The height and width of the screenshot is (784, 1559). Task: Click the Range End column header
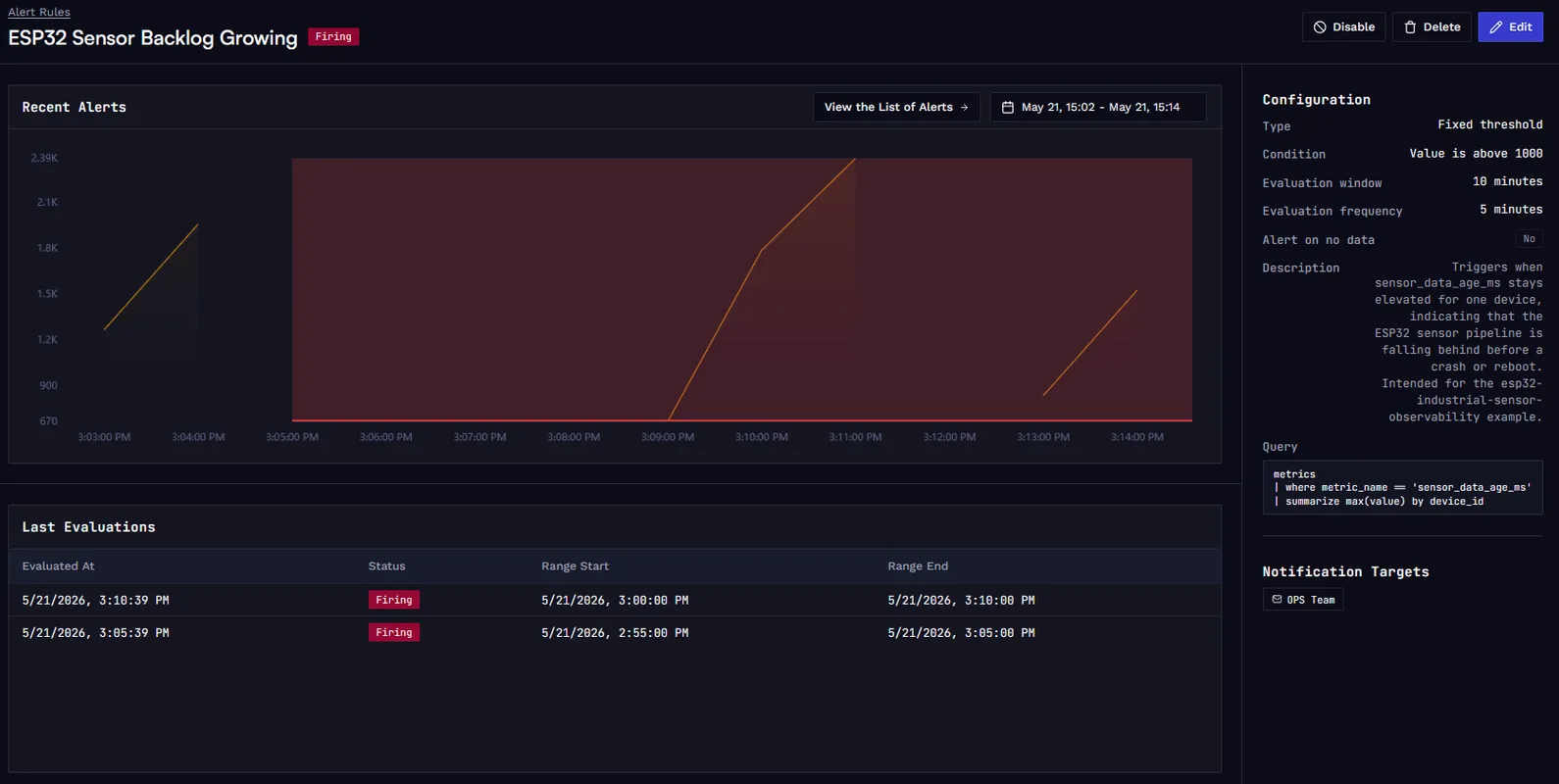point(918,565)
